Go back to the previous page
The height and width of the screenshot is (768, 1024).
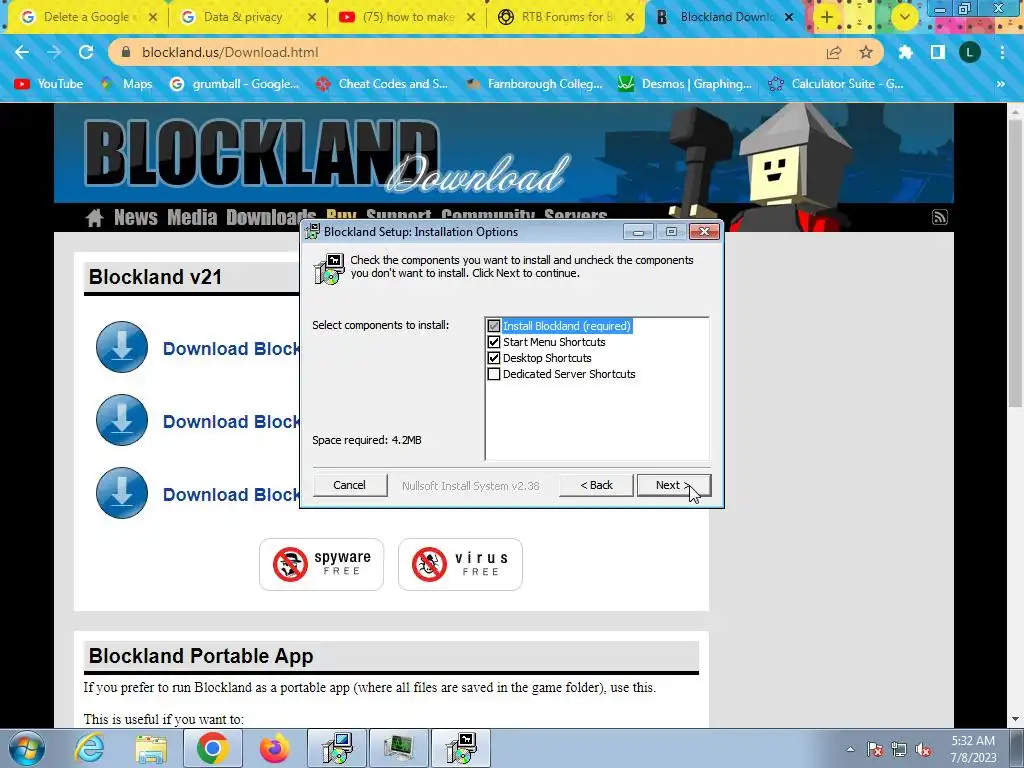tap(22, 52)
